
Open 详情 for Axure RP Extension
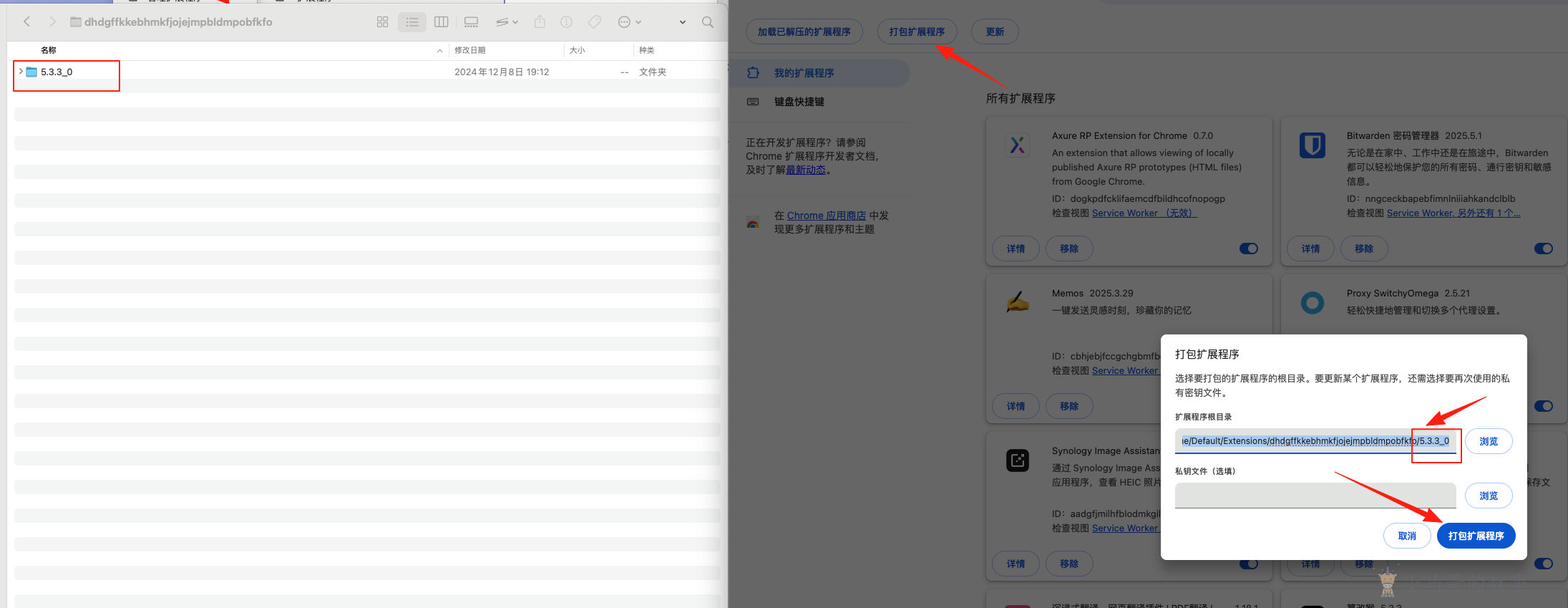[1016, 248]
